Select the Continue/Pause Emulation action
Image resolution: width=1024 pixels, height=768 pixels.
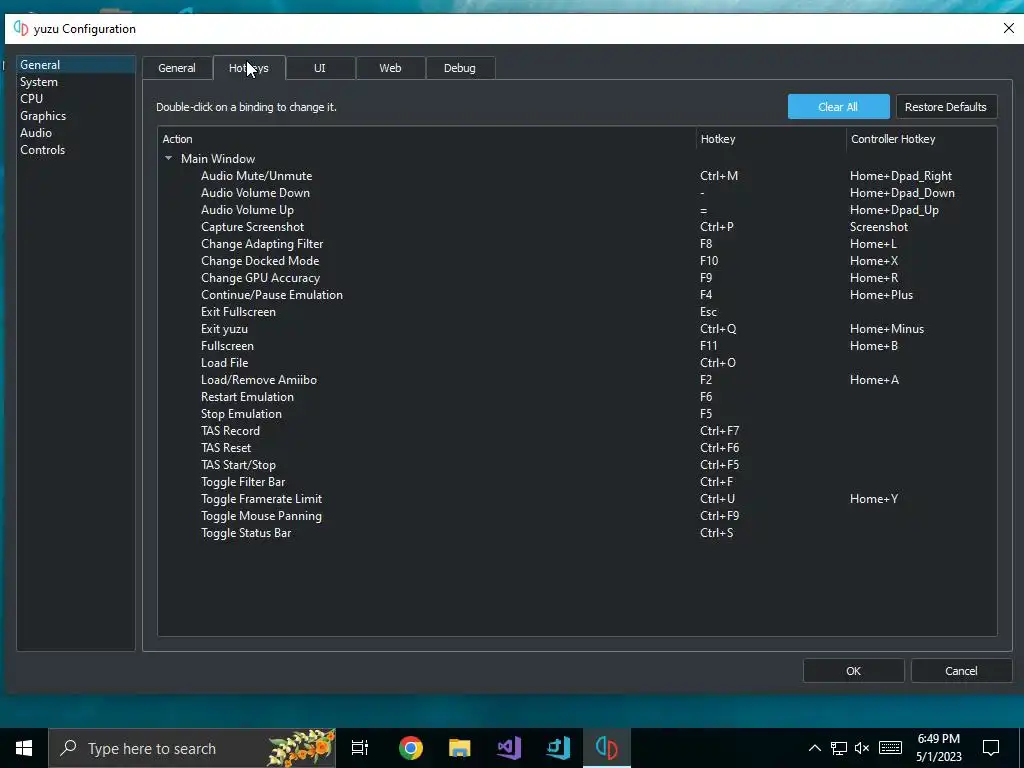click(272, 295)
